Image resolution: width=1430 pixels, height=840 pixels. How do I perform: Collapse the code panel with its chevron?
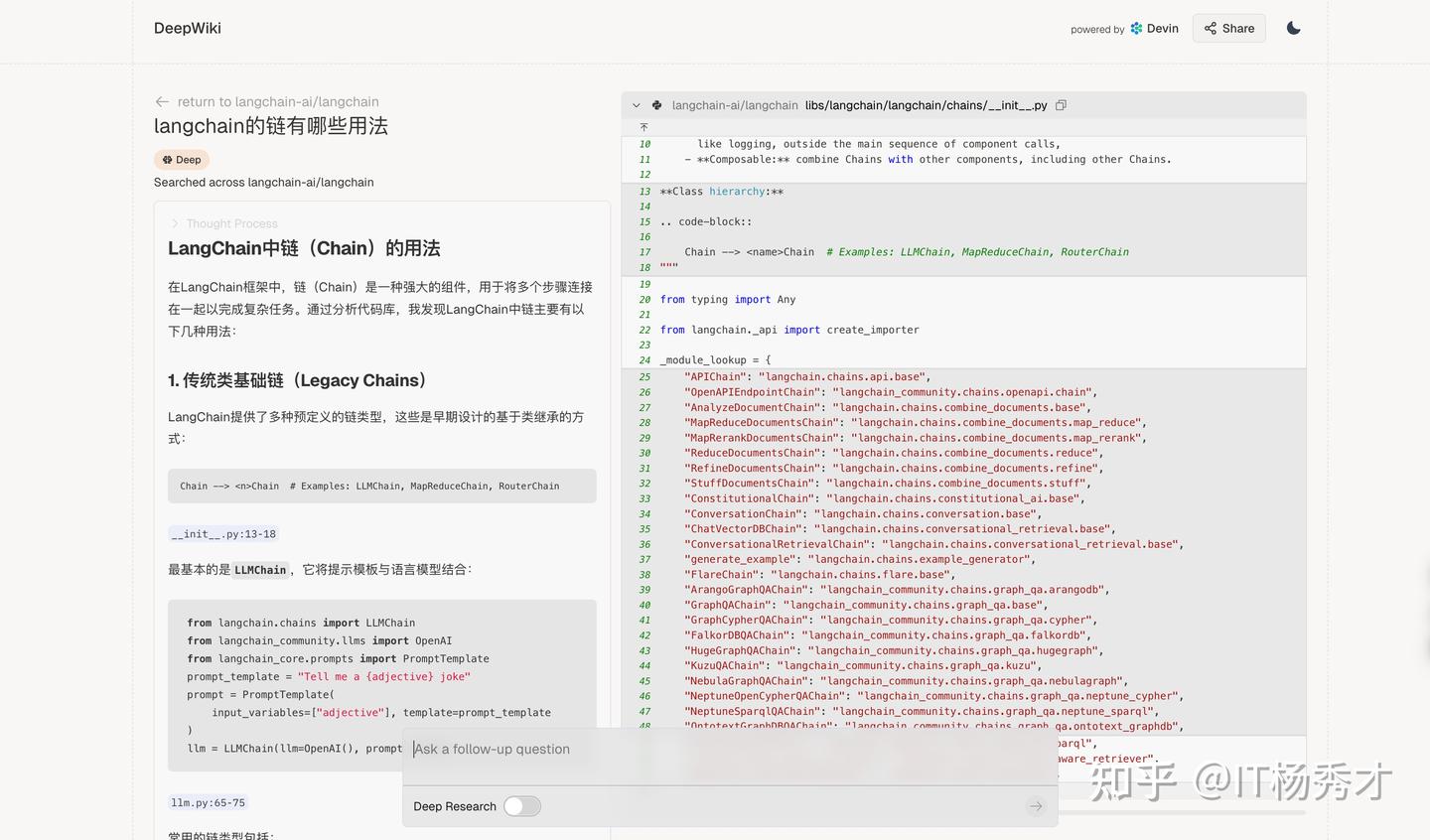coord(636,104)
